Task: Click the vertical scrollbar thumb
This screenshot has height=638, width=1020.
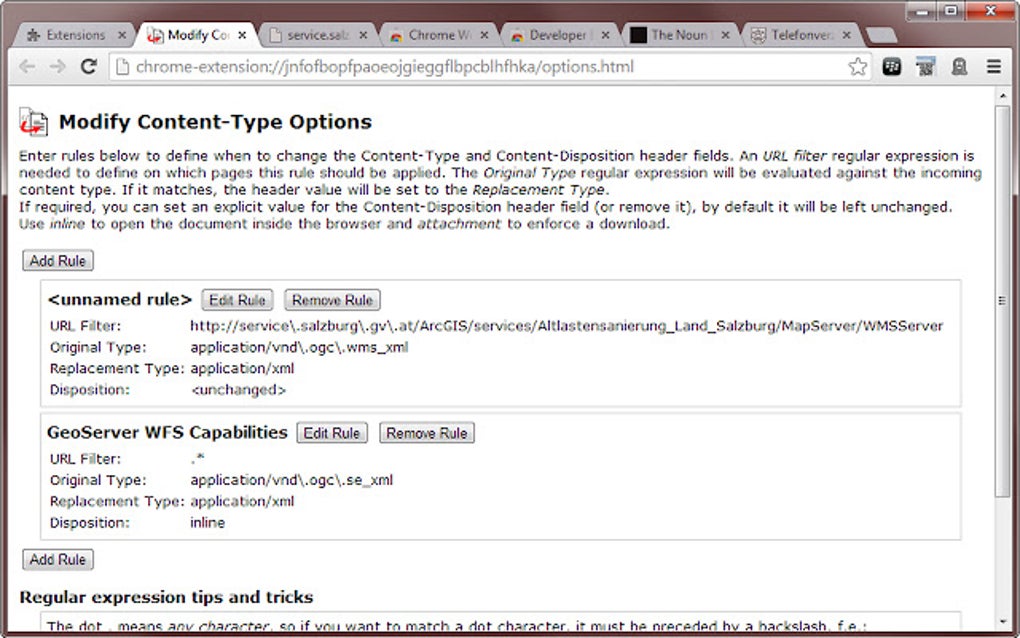Action: point(1002,301)
